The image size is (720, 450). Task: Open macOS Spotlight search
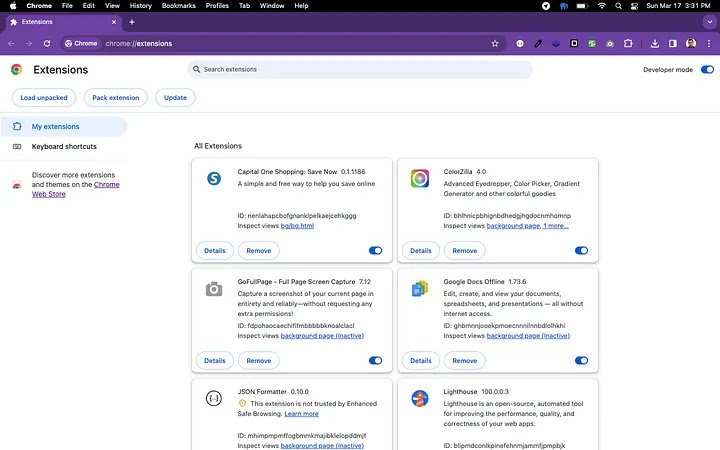click(x=618, y=6)
